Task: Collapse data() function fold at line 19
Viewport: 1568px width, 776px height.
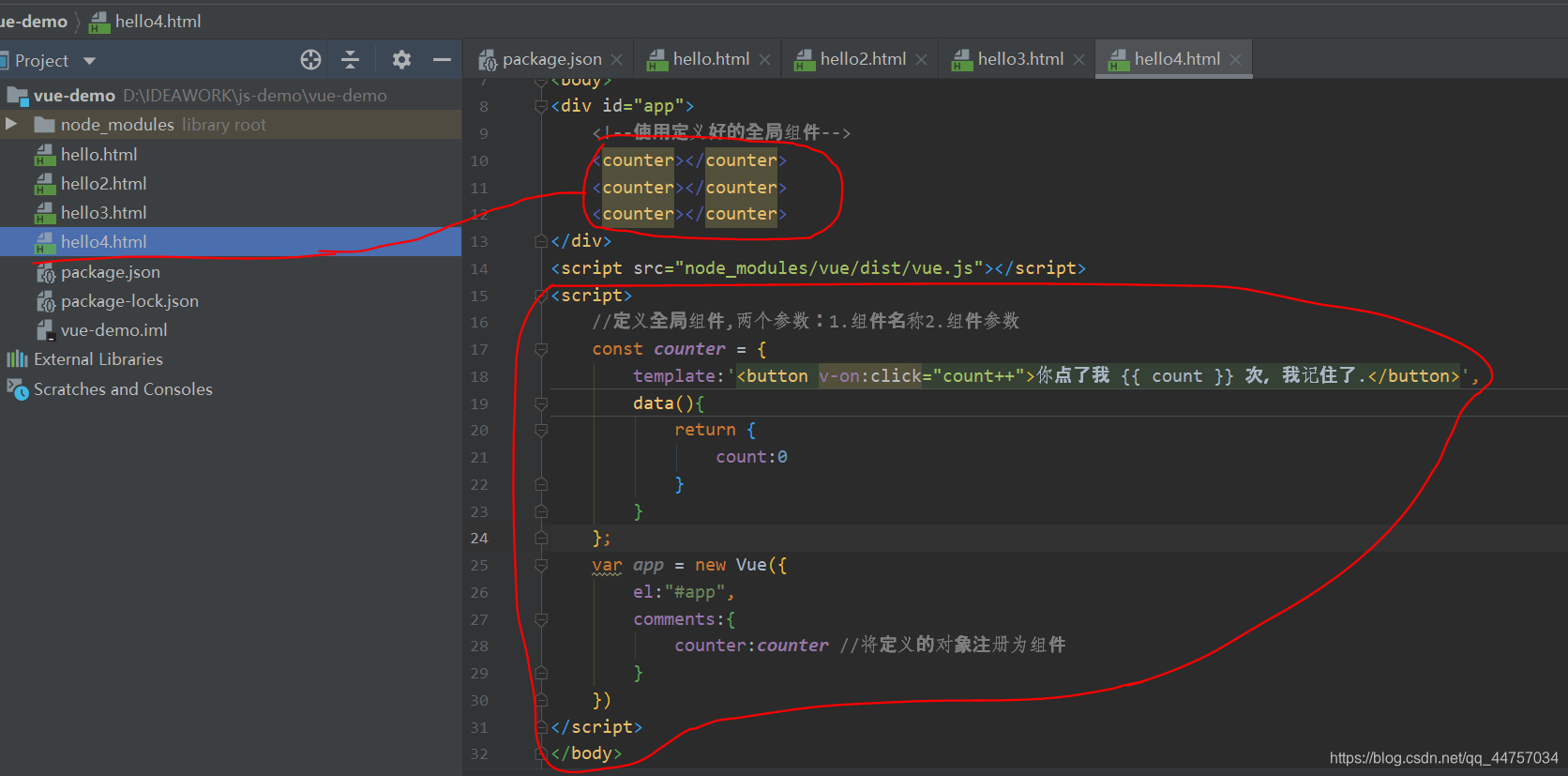Action: [x=541, y=403]
